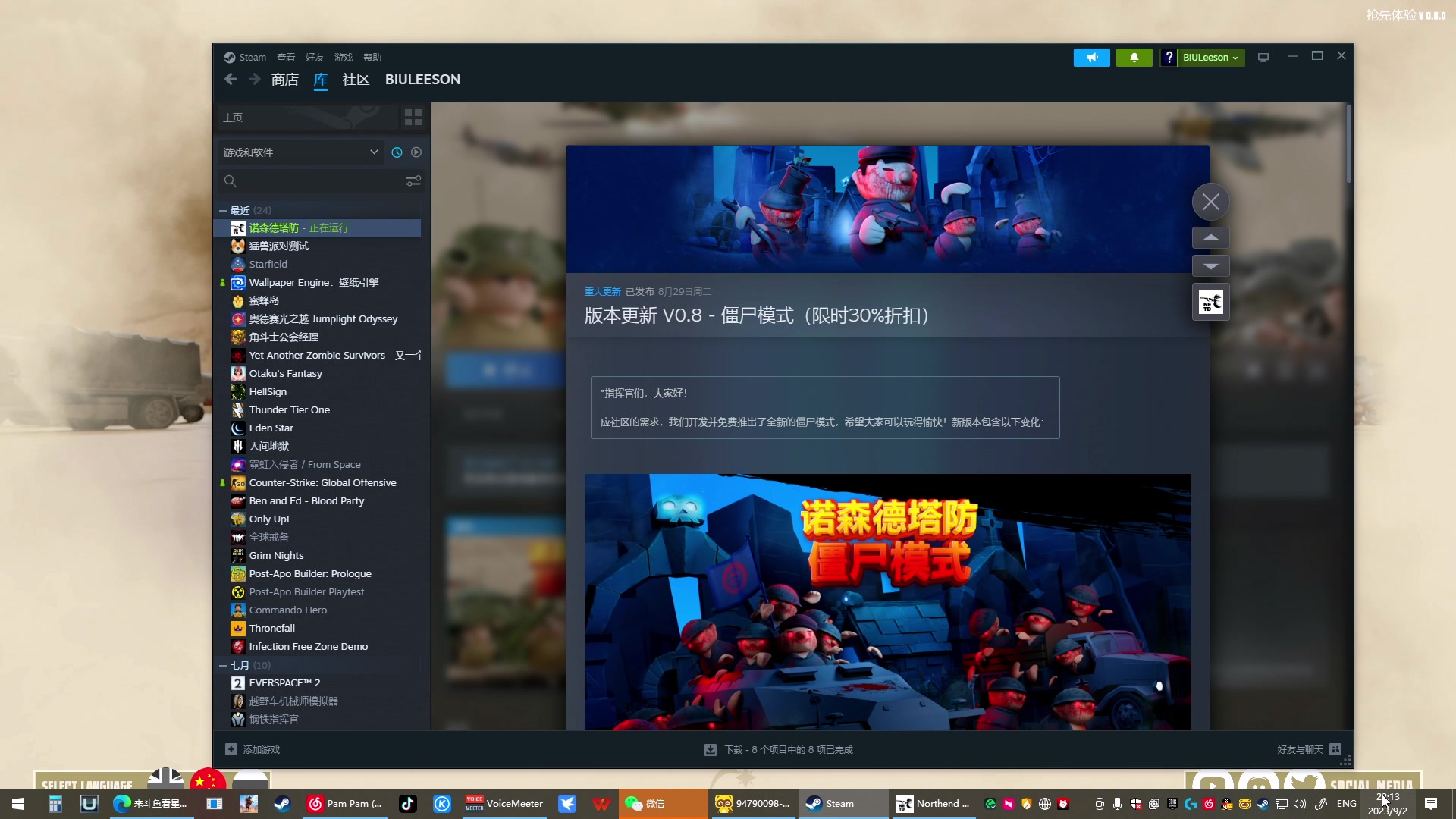The height and width of the screenshot is (819, 1456).
Task: Expand the 游戏和软件 filter dropdown
Action: (x=301, y=152)
